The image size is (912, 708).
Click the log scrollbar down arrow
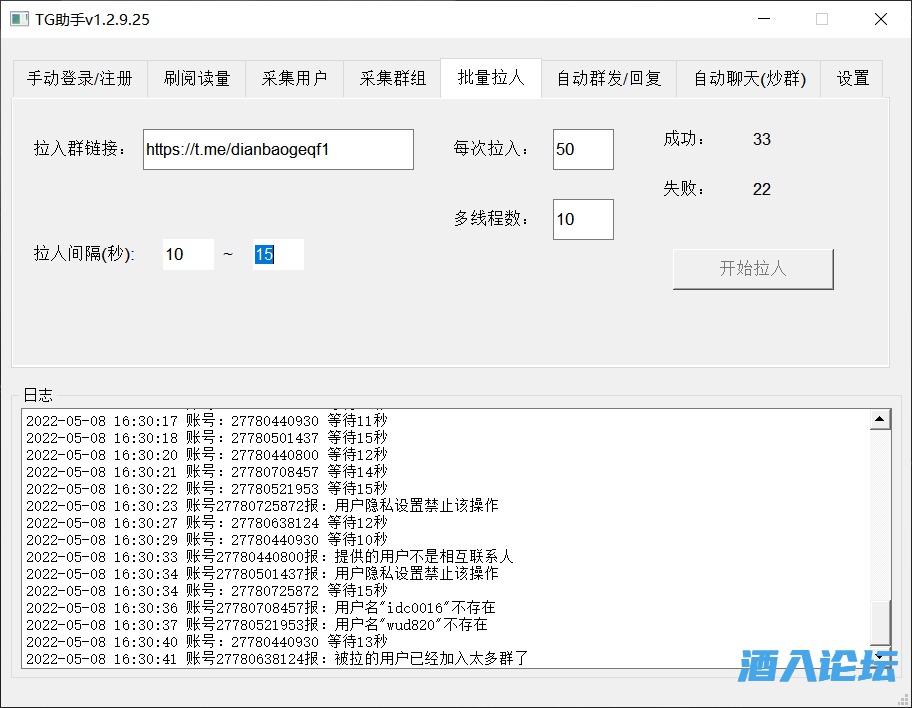[880, 658]
